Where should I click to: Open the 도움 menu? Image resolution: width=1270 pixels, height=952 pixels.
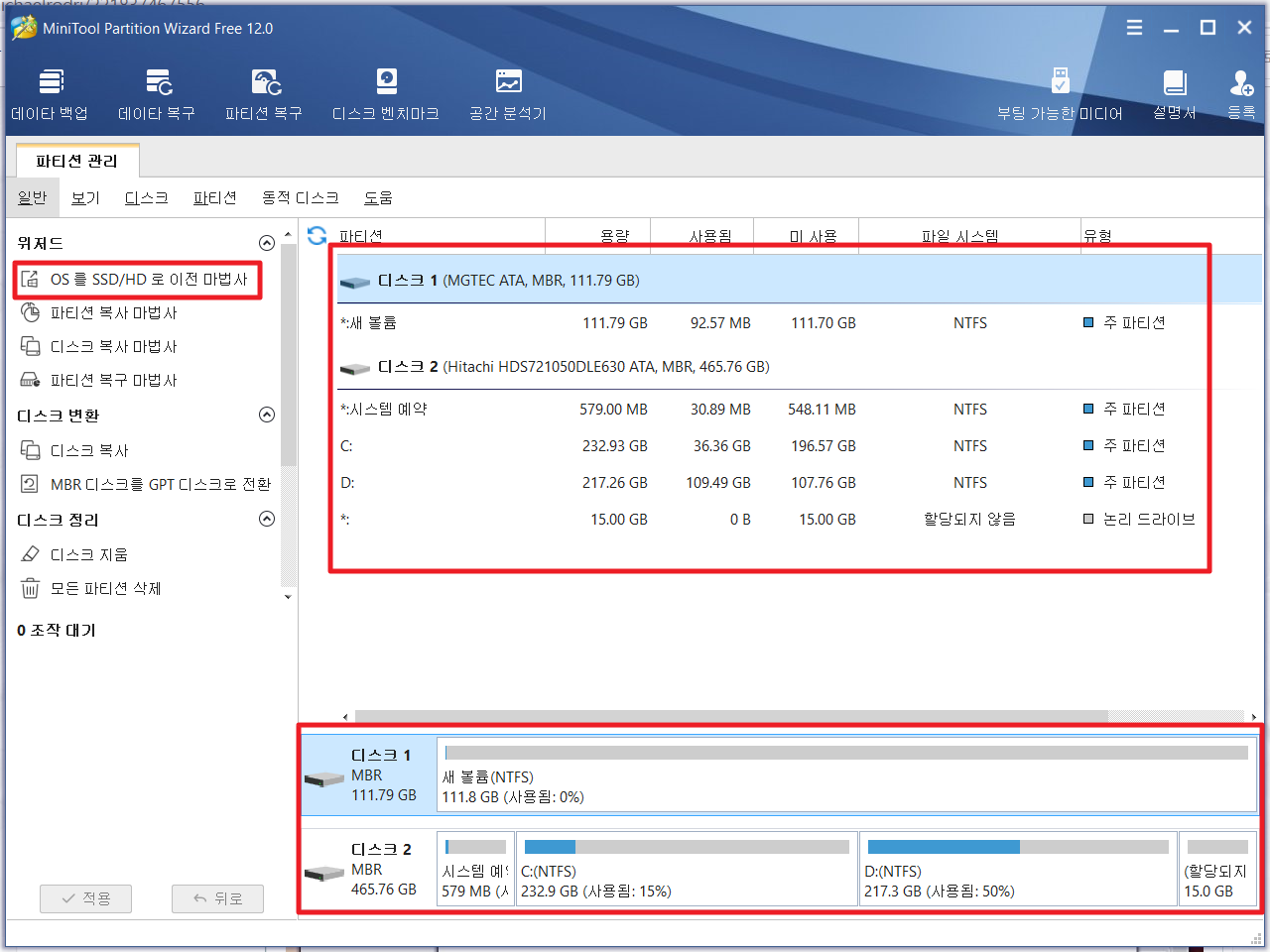click(379, 198)
